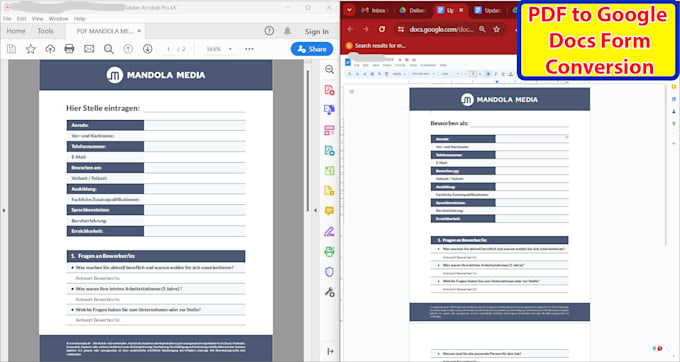Switch to second Google Docs tab in Chrome
The width and height of the screenshot is (680, 362).
pos(488,10)
